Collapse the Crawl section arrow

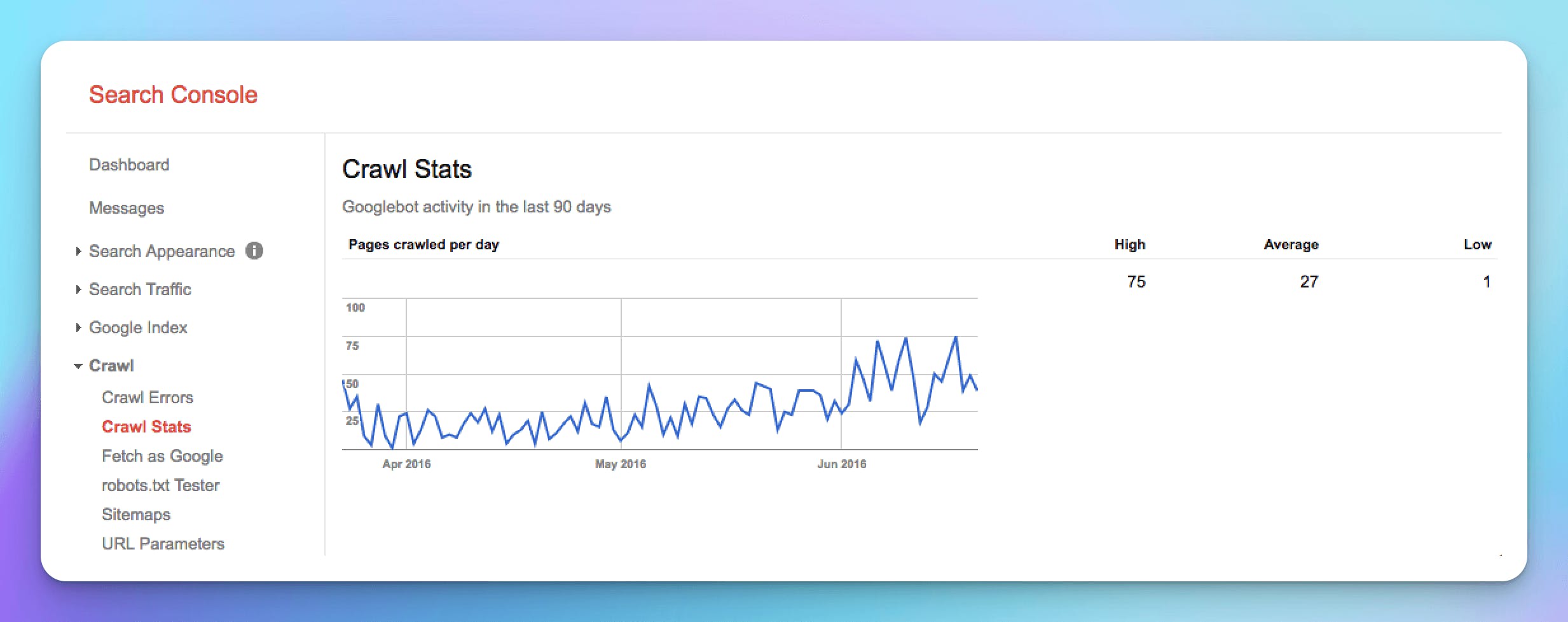click(x=78, y=366)
